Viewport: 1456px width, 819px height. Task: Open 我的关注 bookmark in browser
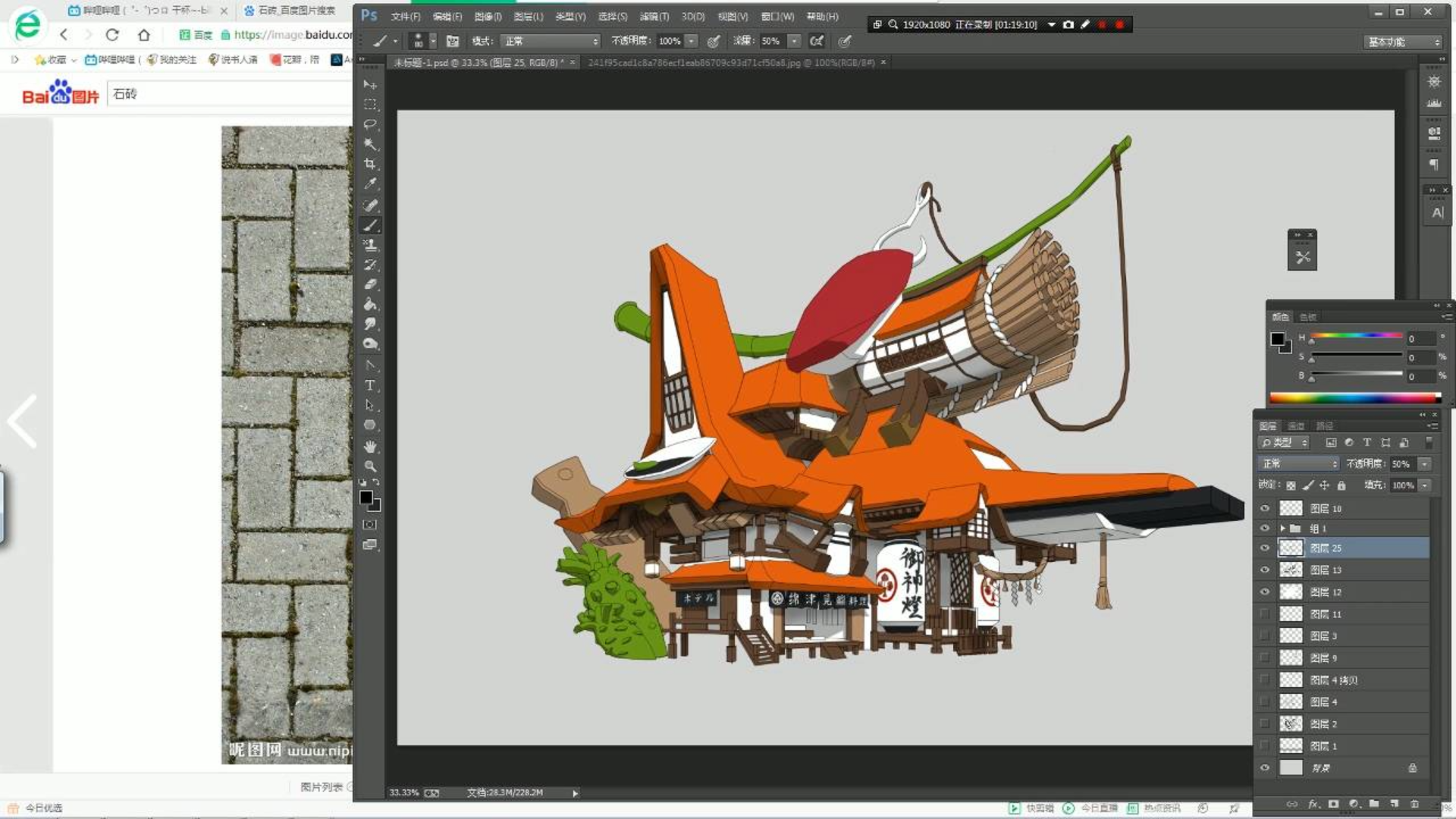[172, 59]
